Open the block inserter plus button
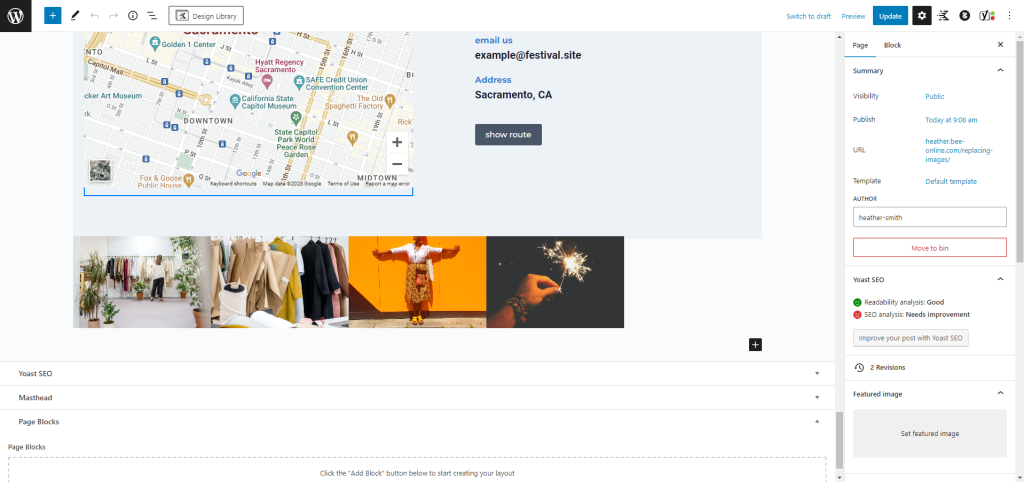The height and width of the screenshot is (482, 1024). [52, 16]
